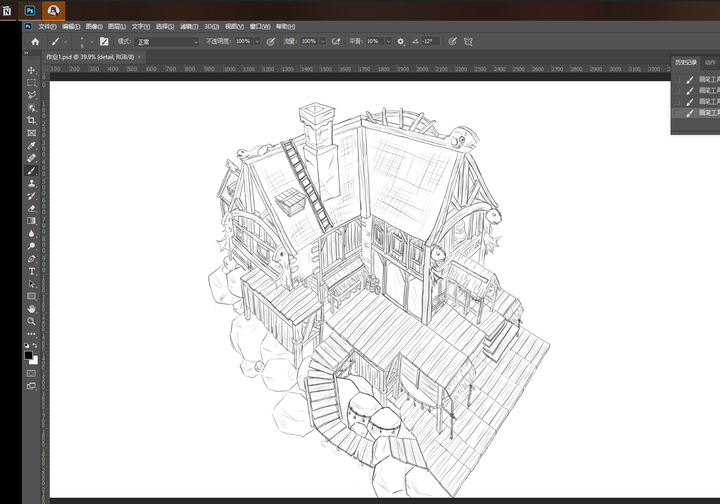Click the brush angle input field
Image resolution: width=720 pixels, height=504 pixels.
pos(430,42)
